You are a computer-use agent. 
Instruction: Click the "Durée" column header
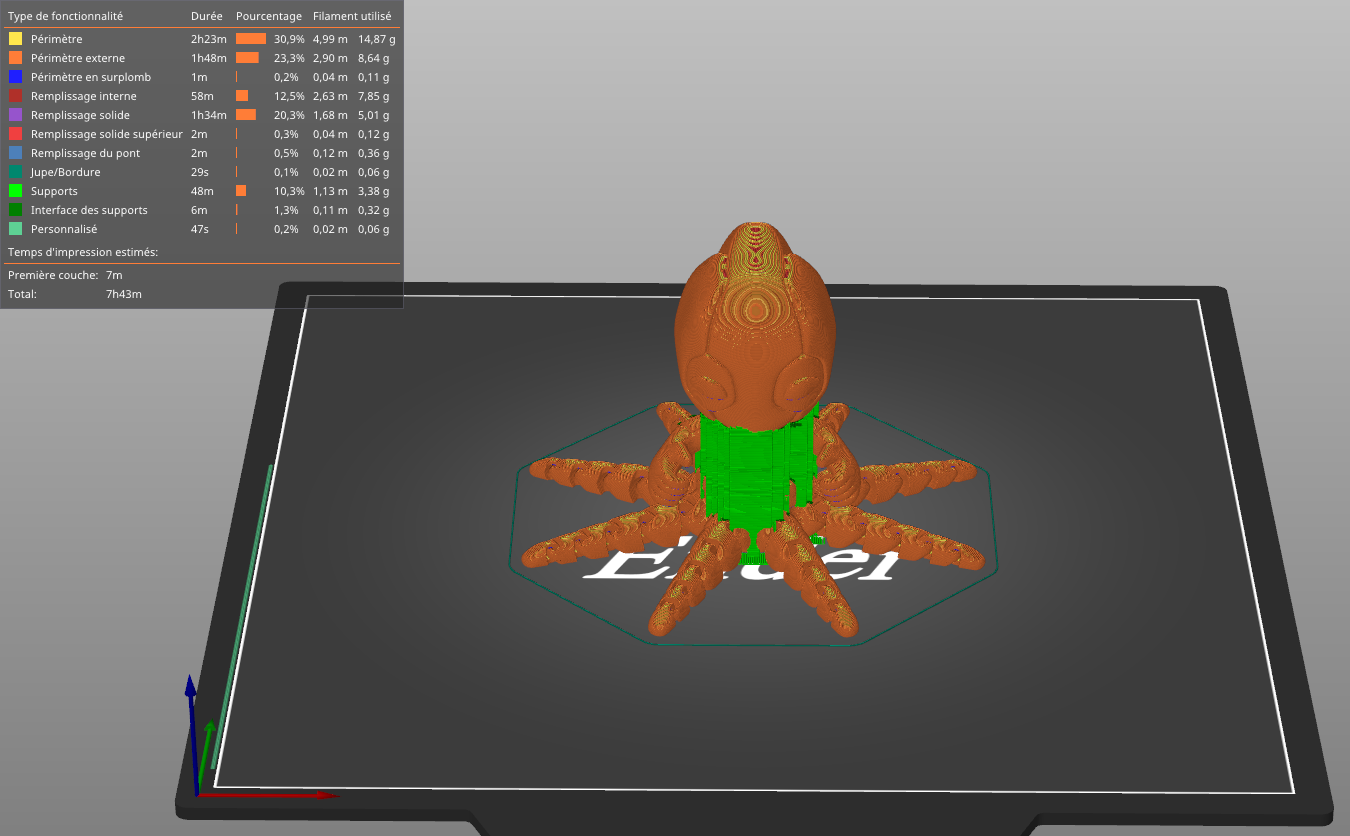tap(207, 16)
